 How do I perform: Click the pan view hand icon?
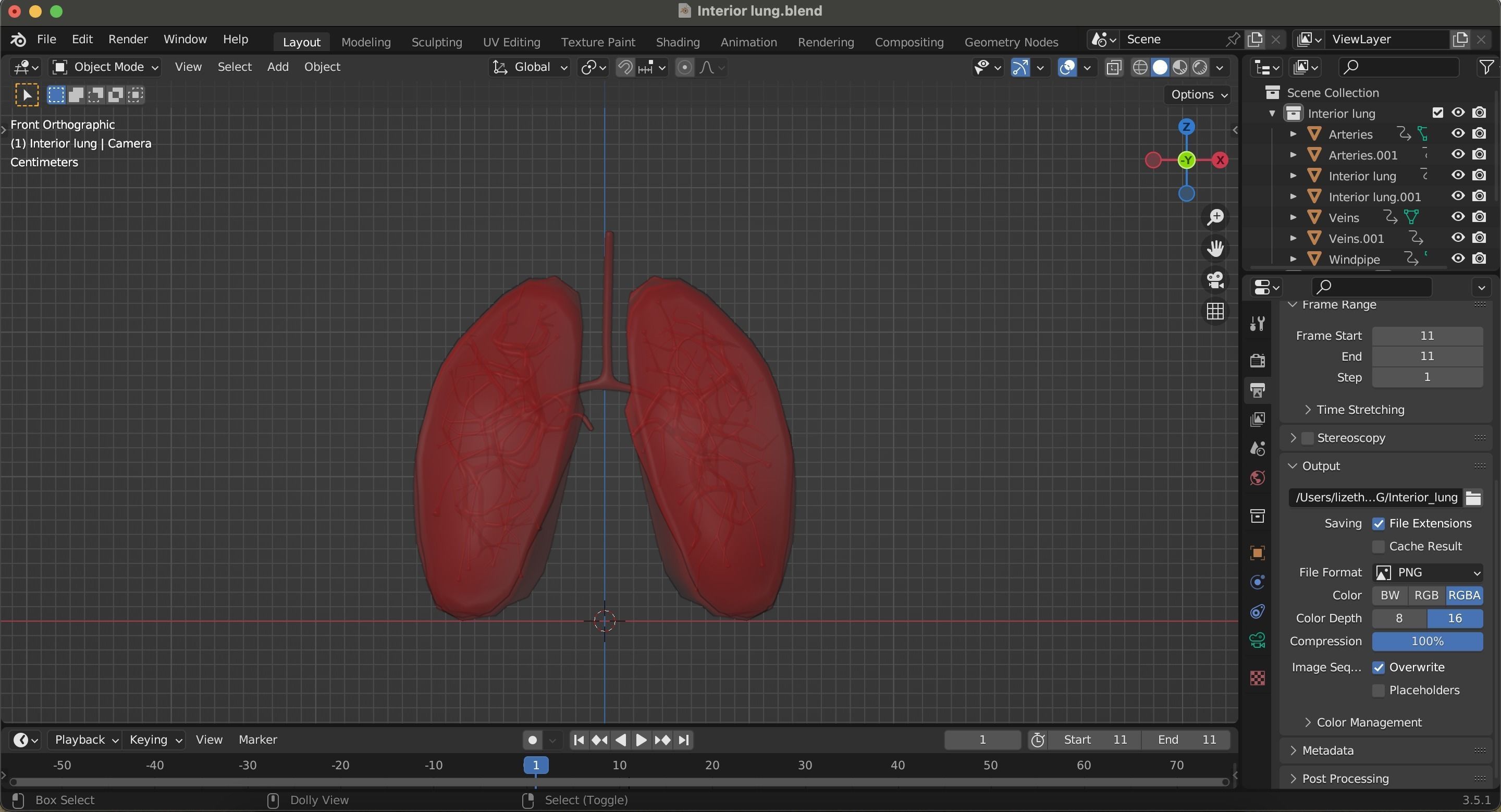point(1215,249)
